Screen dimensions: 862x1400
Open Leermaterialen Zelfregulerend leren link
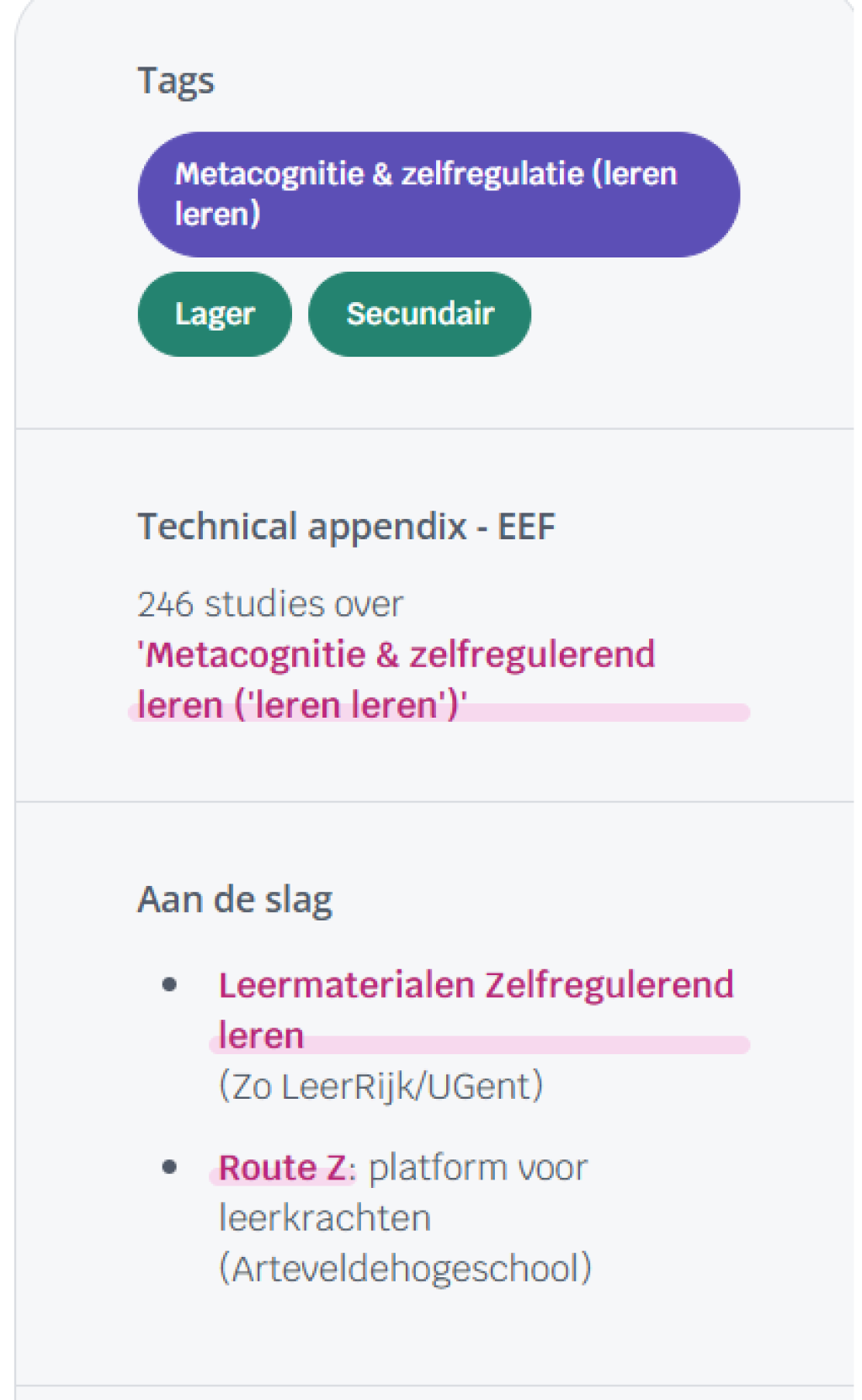click(x=476, y=1010)
